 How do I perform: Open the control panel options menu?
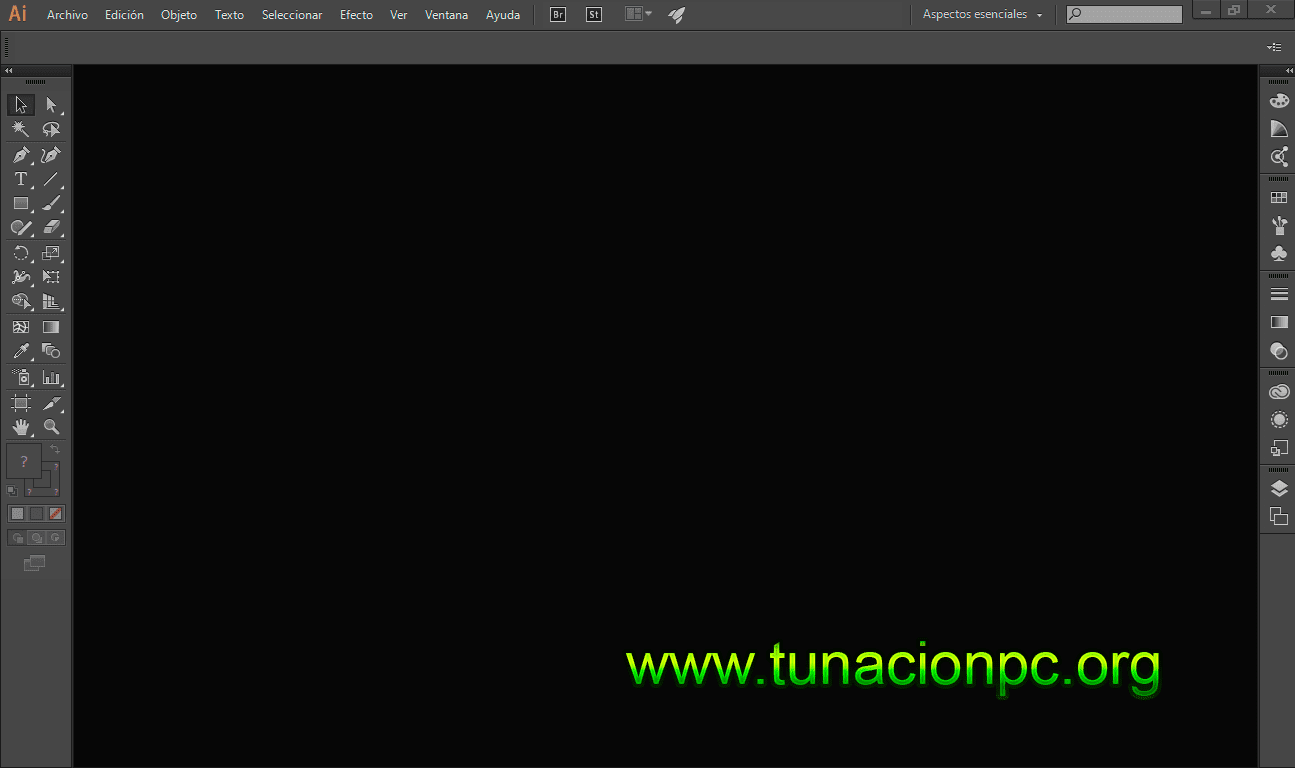1274,47
